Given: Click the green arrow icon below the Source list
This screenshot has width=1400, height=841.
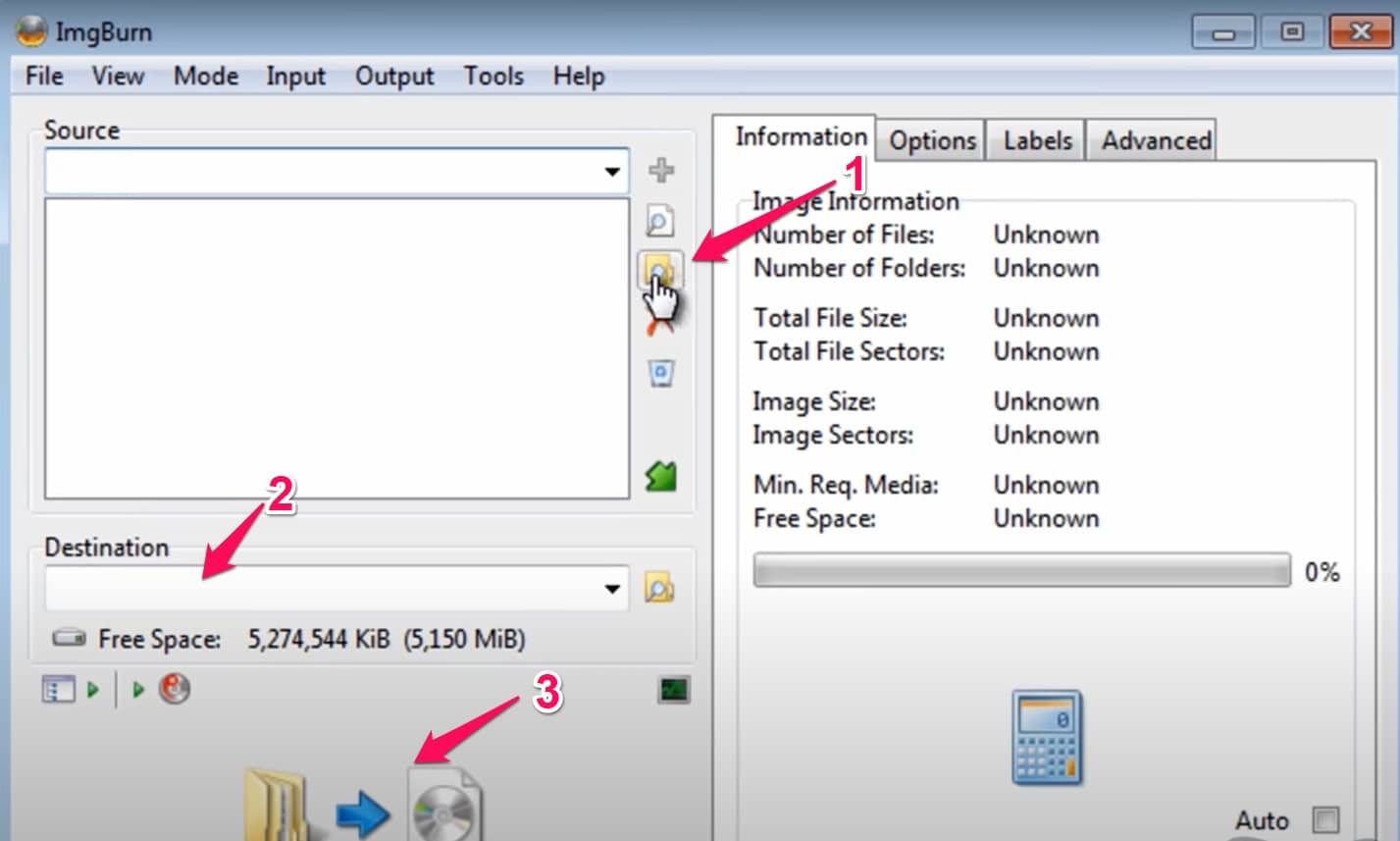Looking at the screenshot, I should [660, 477].
